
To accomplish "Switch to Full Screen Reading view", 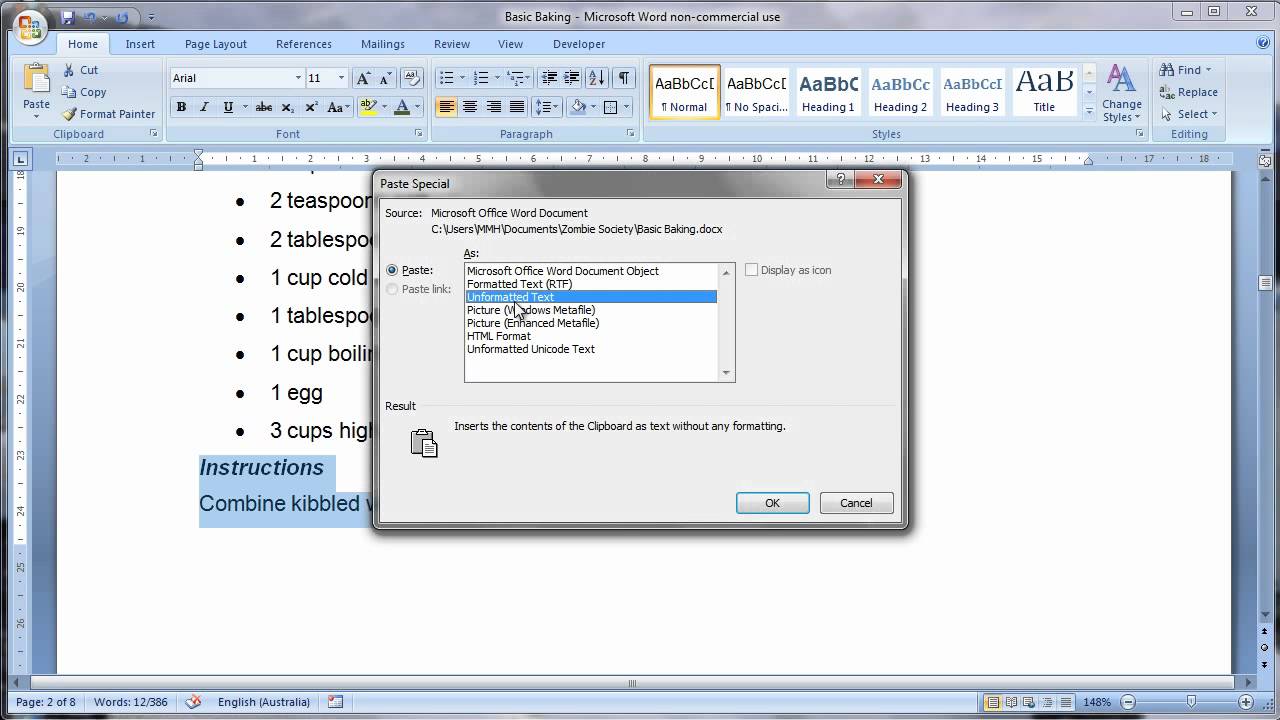I will [1012, 702].
